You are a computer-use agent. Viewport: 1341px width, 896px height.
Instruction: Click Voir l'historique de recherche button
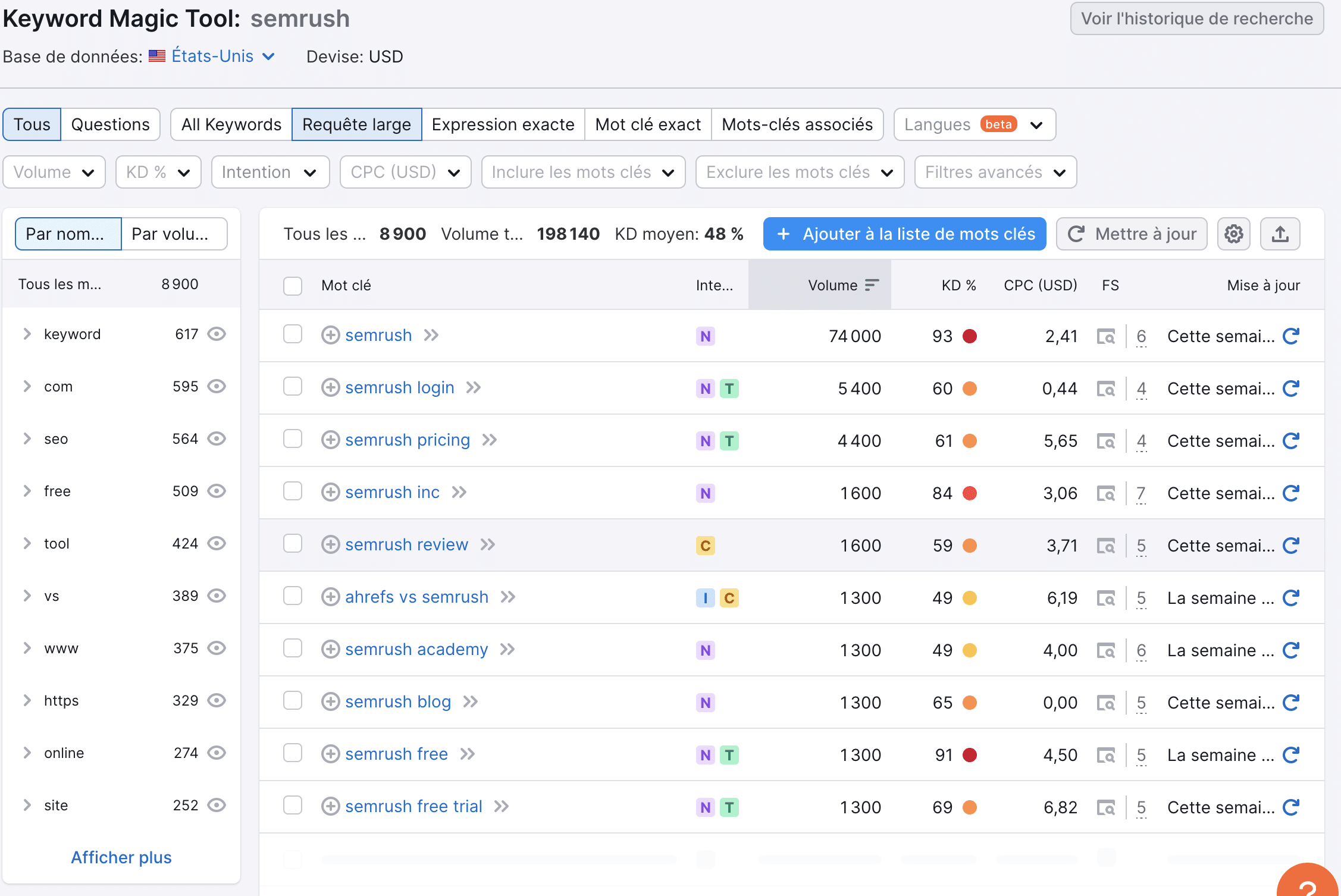pos(1197,18)
